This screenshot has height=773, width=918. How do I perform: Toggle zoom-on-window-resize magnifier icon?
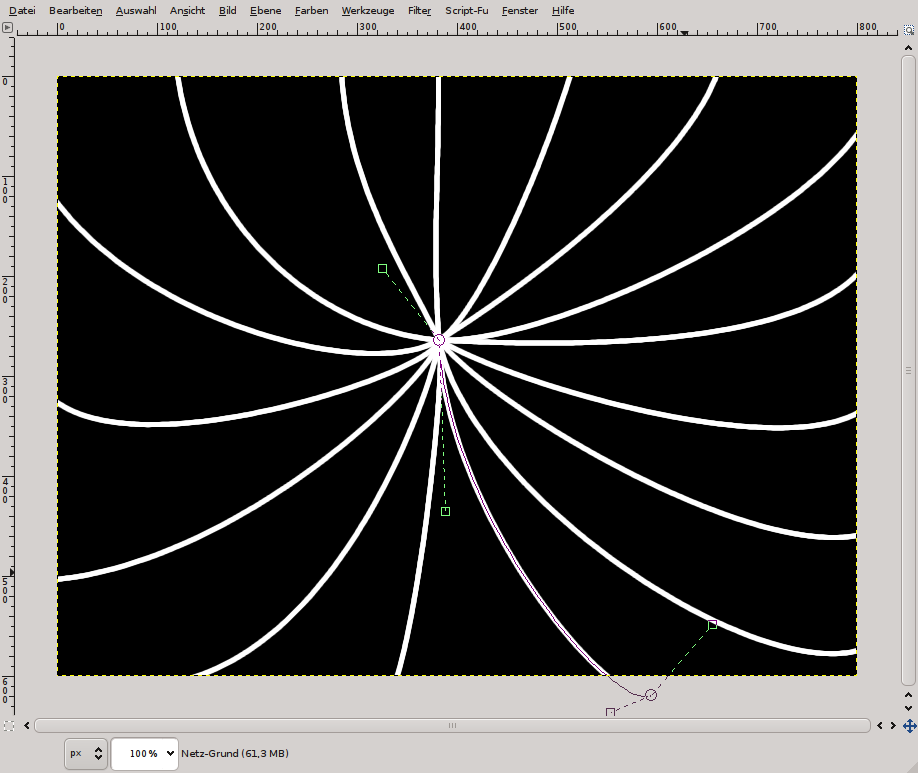tap(909, 29)
